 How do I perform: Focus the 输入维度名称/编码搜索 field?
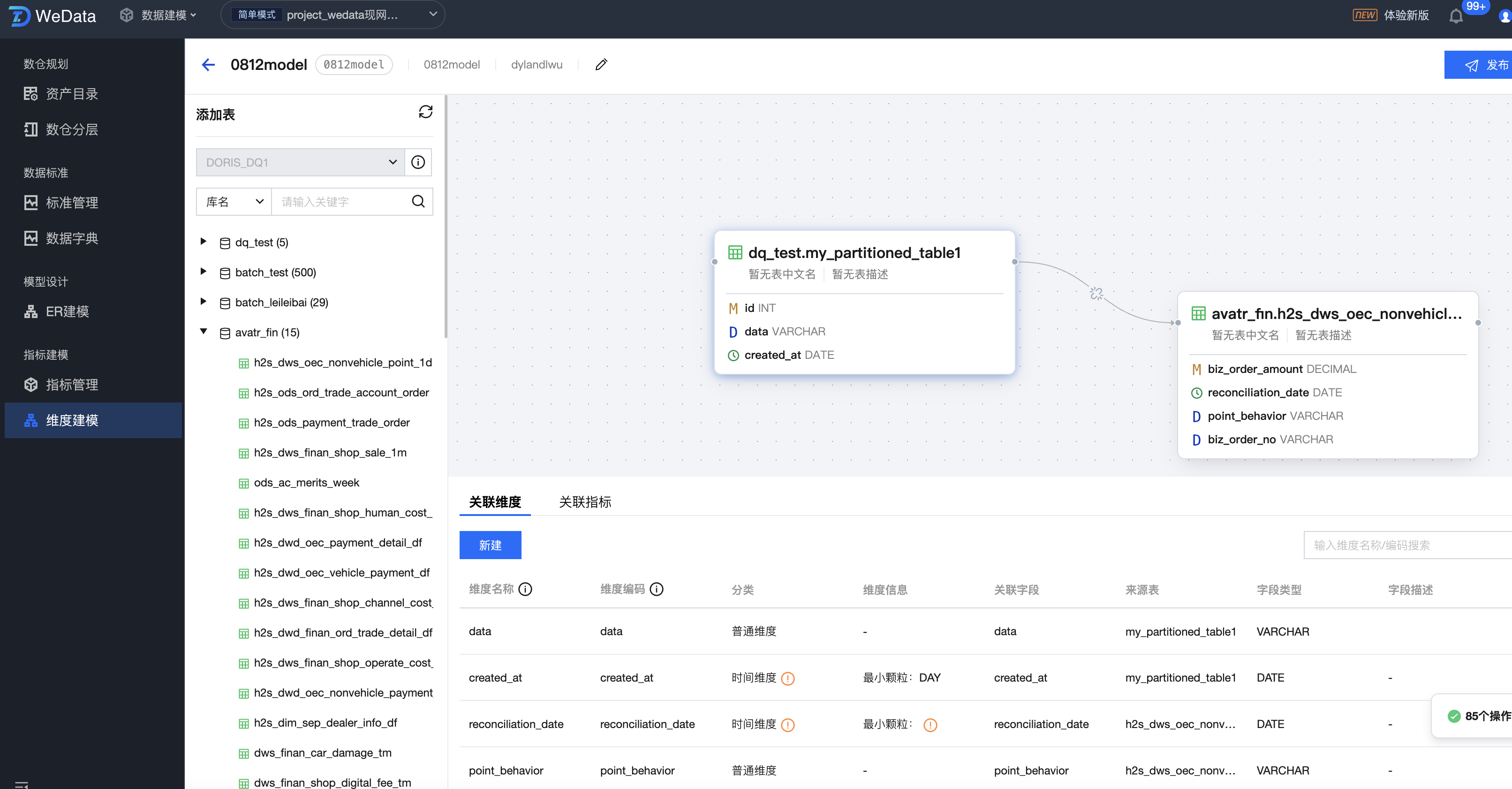[1407, 545]
